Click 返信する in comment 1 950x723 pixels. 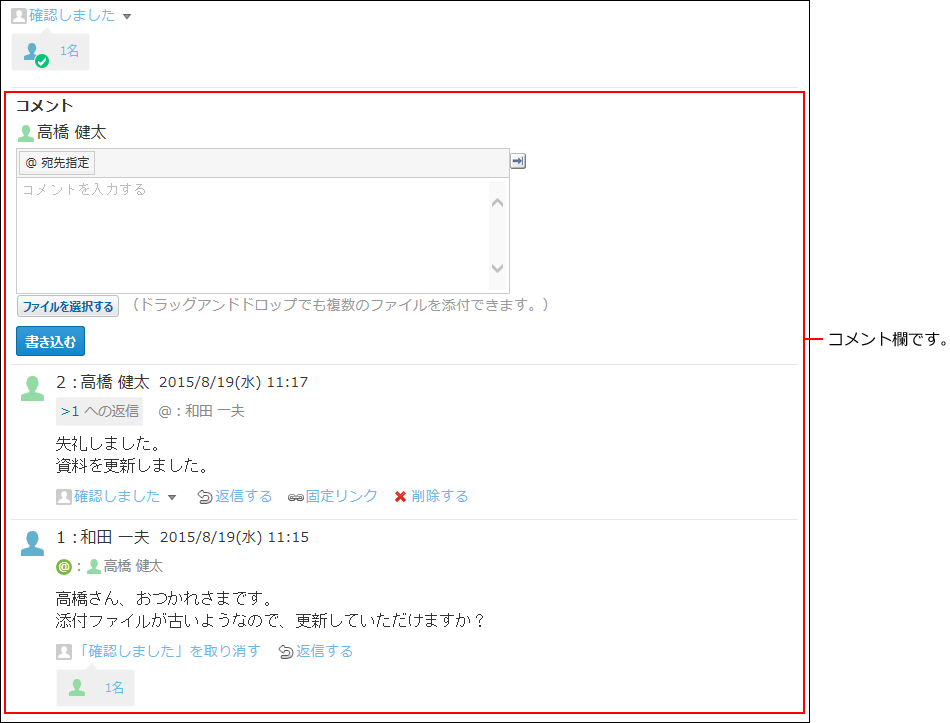pos(325,651)
